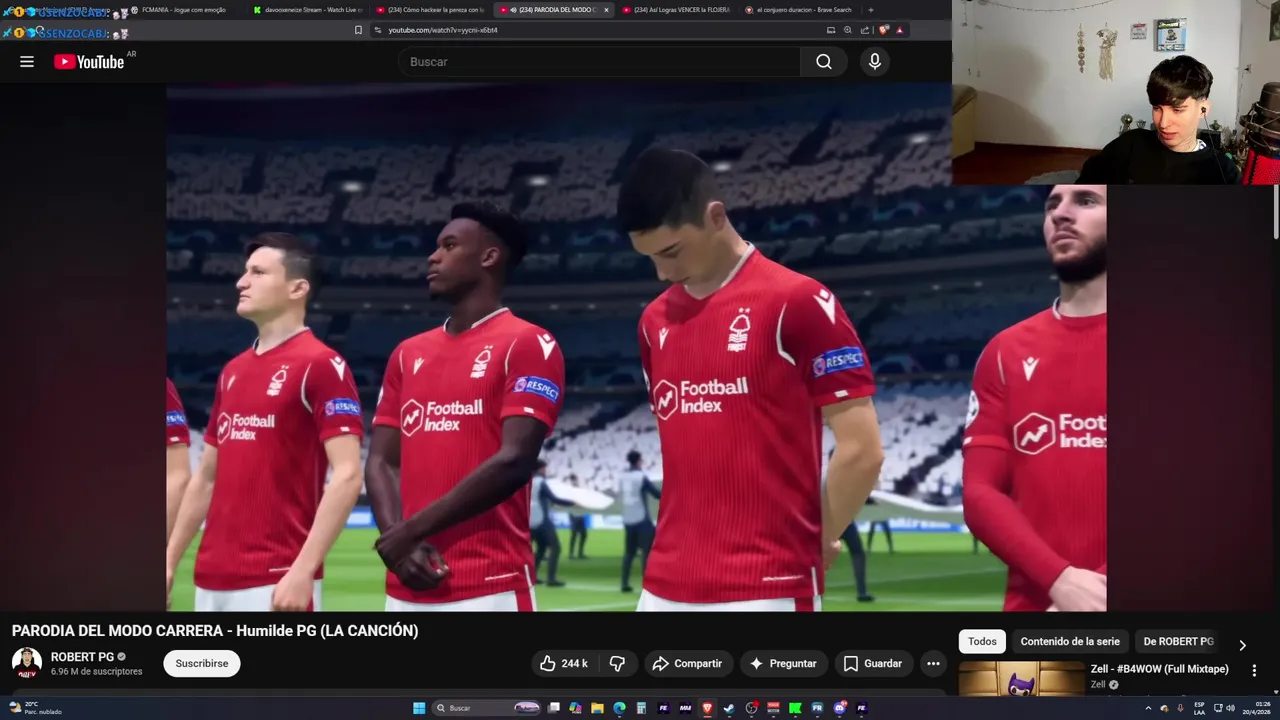The height and width of the screenshot is (720, 1280).
Task: Open the Compartir share dialog
Action: 687,663
